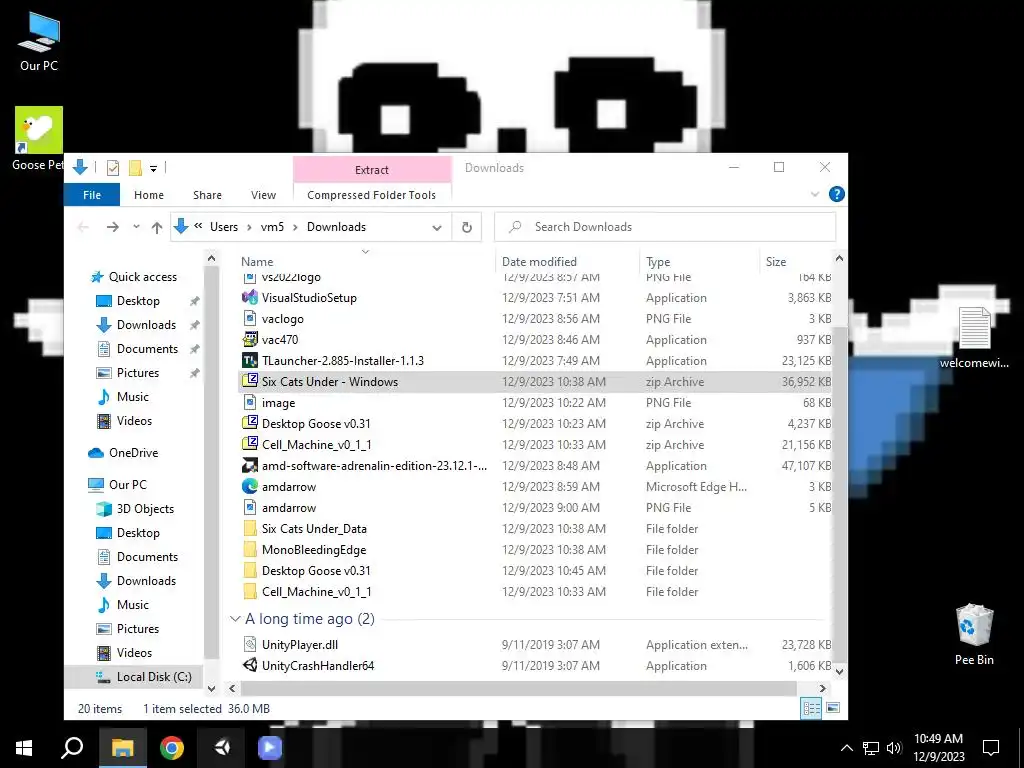Expand the ribbon with the chevron
Image resolution: width=1024 pixels, height=768 pixels.
pos(815,194)
